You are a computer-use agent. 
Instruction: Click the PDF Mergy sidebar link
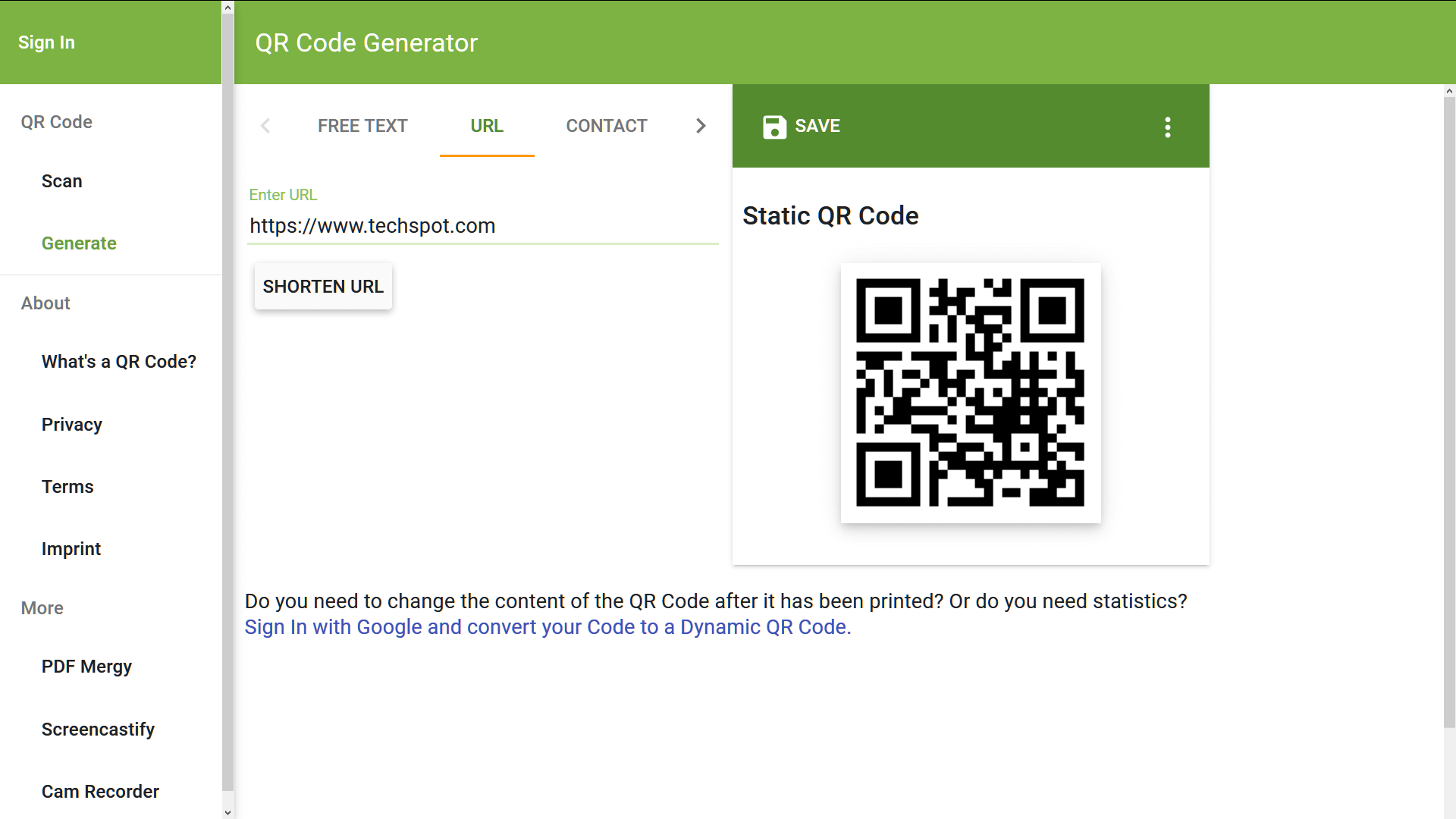87,666
